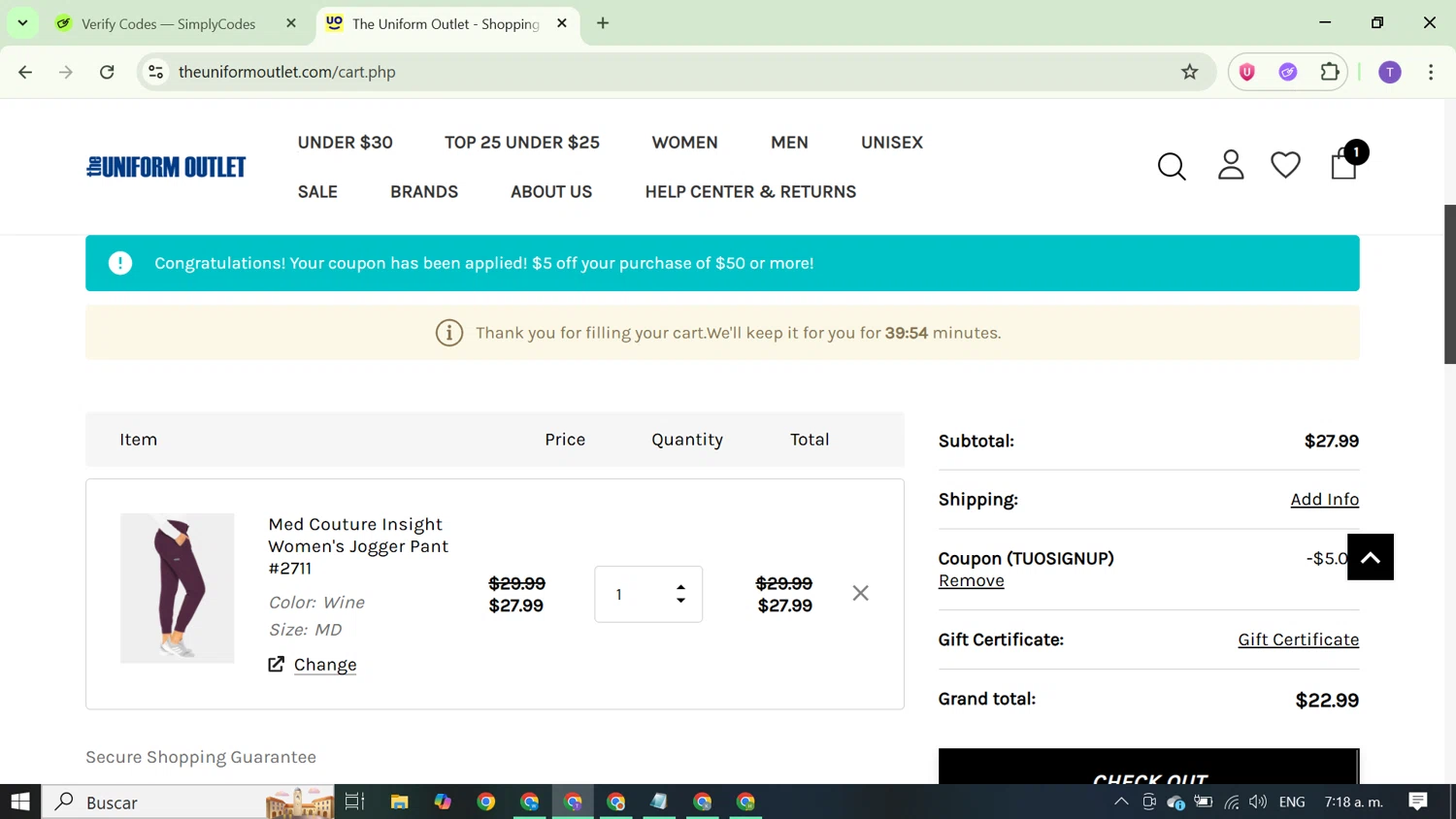This screenshot has width=1456, height=819.
Task: View site information icon in address bar
Action: (x=155, y=72)
